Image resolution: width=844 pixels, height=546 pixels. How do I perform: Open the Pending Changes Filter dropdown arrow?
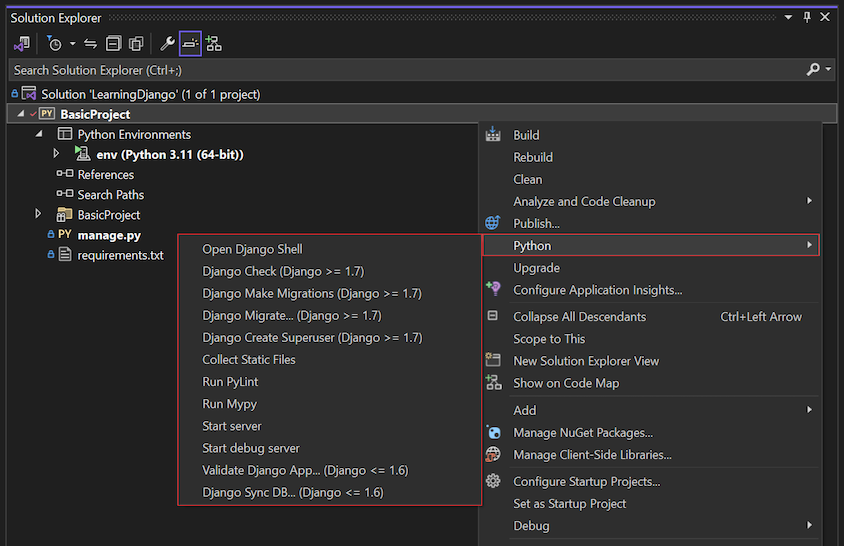point(72,44)
